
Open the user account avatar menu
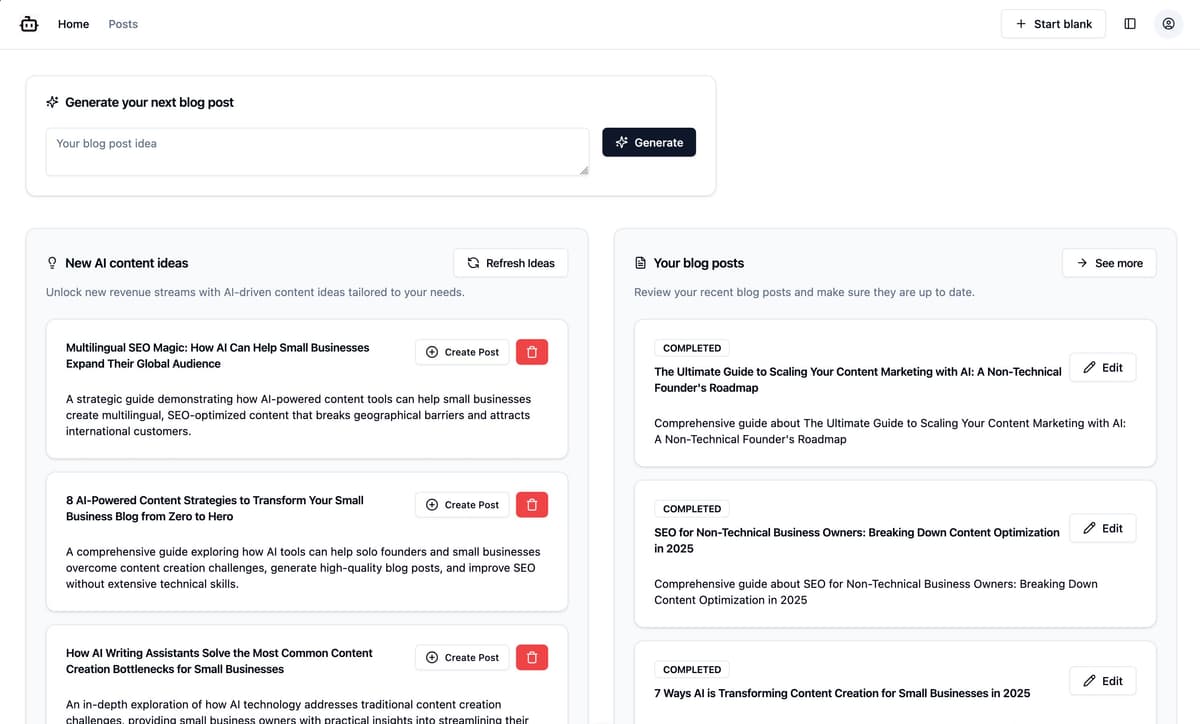click(1168, 23)
